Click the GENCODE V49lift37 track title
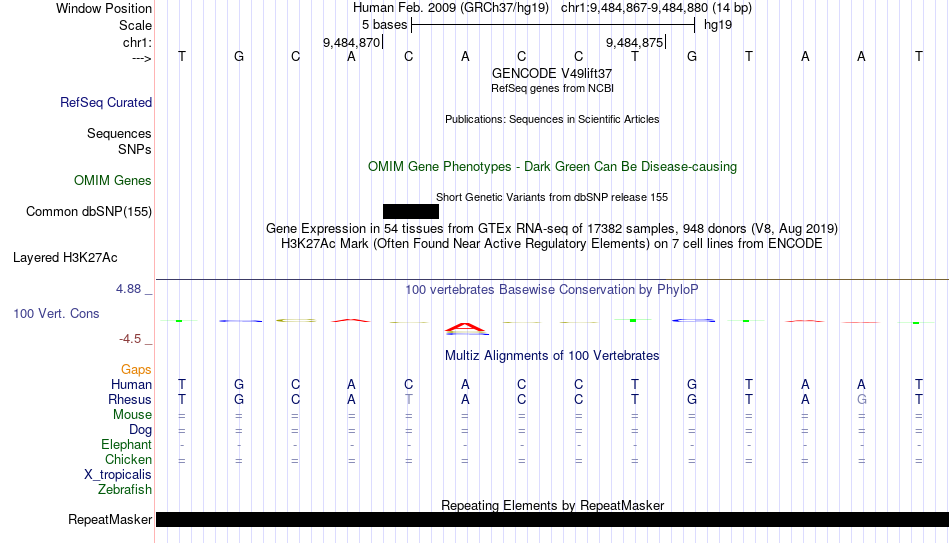Image resolution: width=950 pixels, height=543 pixels. click(x=552, y=73)
